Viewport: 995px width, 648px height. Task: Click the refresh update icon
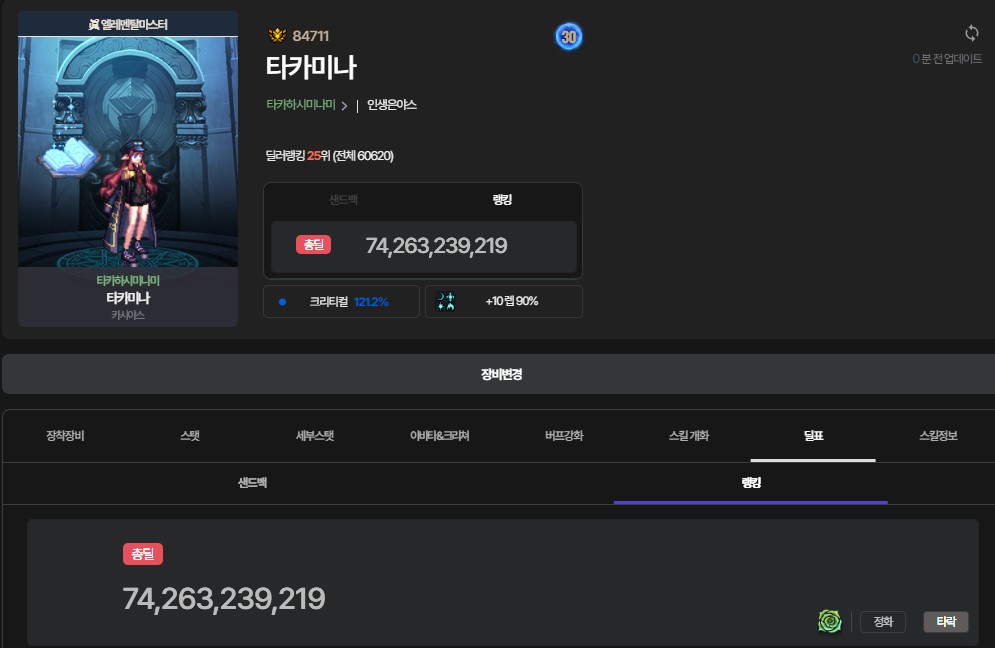[x=972, y=33]
